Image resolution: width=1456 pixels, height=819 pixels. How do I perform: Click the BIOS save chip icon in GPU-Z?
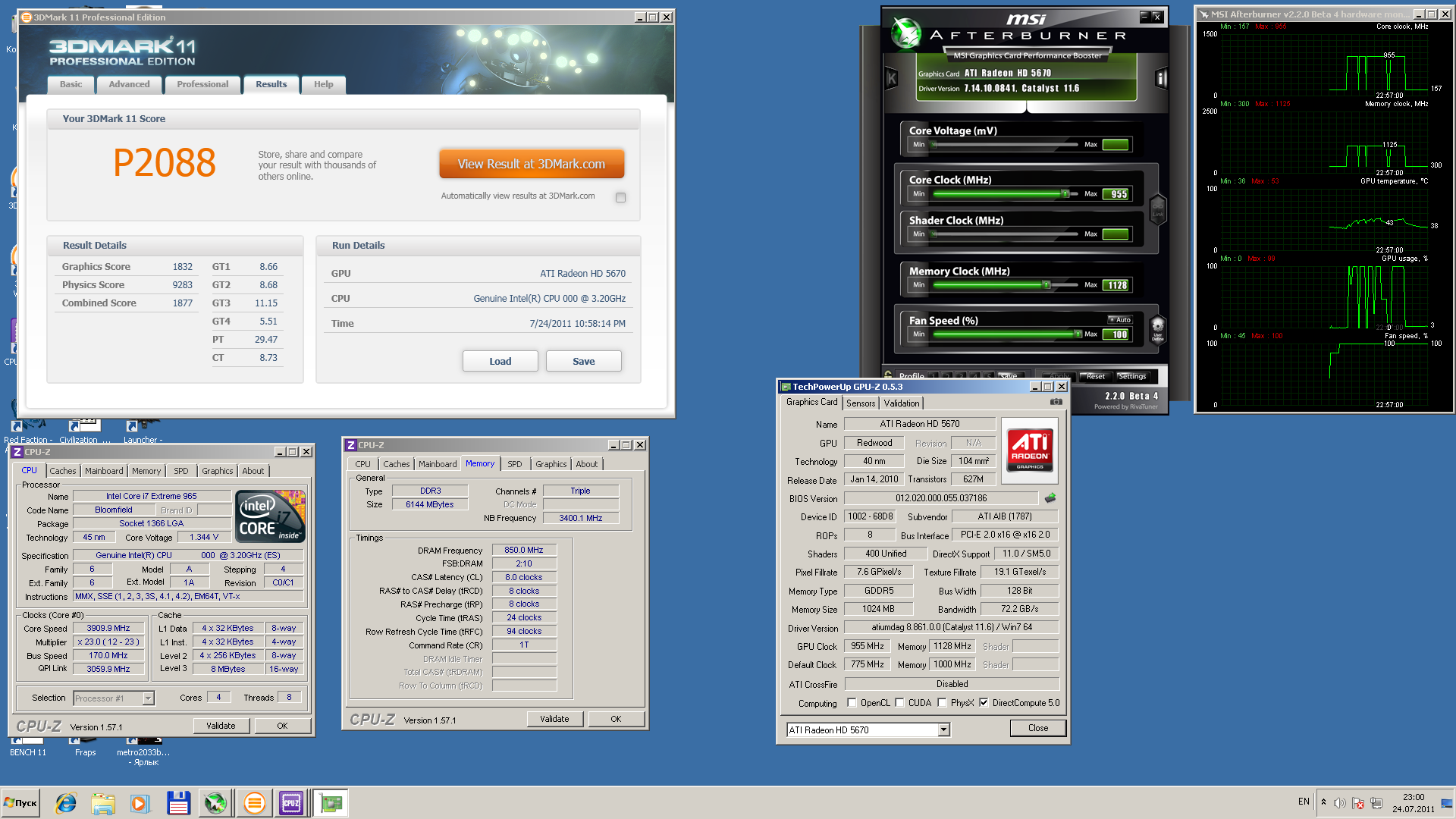[1050, 498]
